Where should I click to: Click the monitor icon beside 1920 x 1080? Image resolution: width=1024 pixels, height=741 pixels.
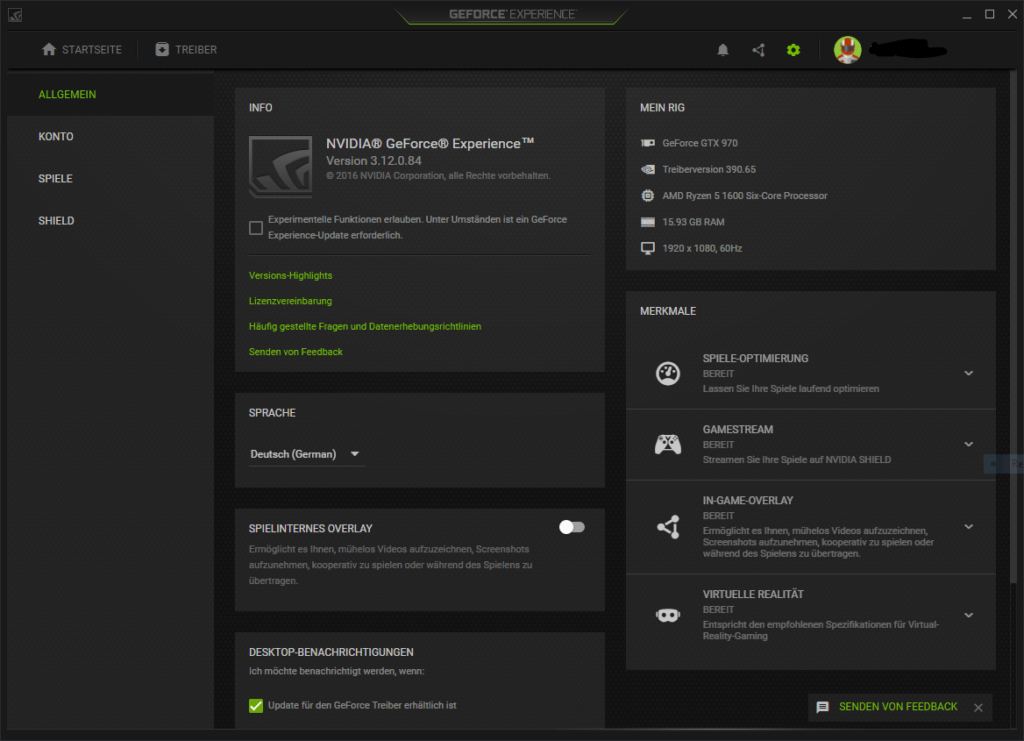click(647, 248)
